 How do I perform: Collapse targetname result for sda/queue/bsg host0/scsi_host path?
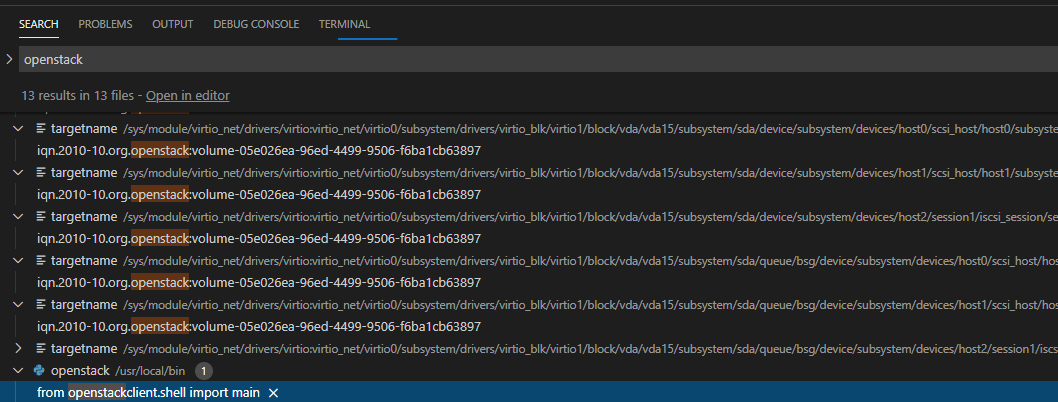point(18,260)
